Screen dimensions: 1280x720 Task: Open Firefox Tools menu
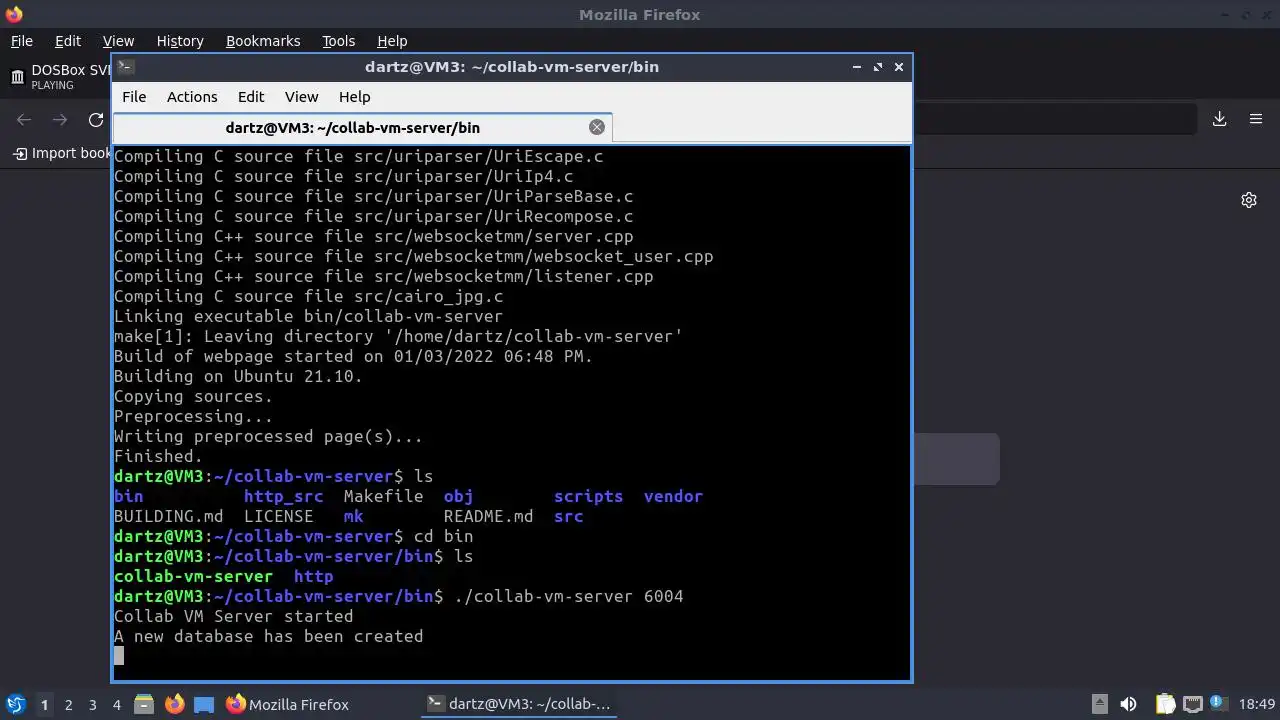(x=339, y=41)
